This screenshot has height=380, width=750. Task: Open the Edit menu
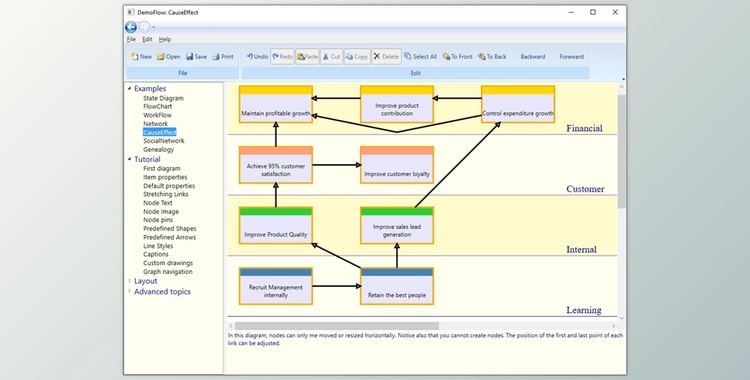tap(147, 39)
